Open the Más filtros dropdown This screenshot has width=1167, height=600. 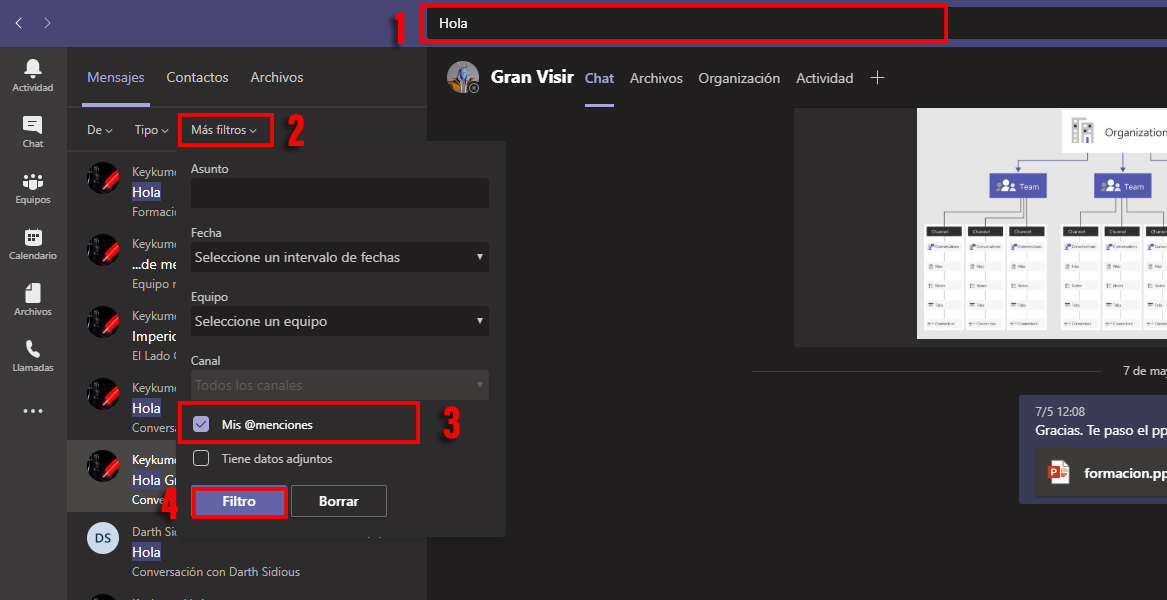tap(225, 129)
